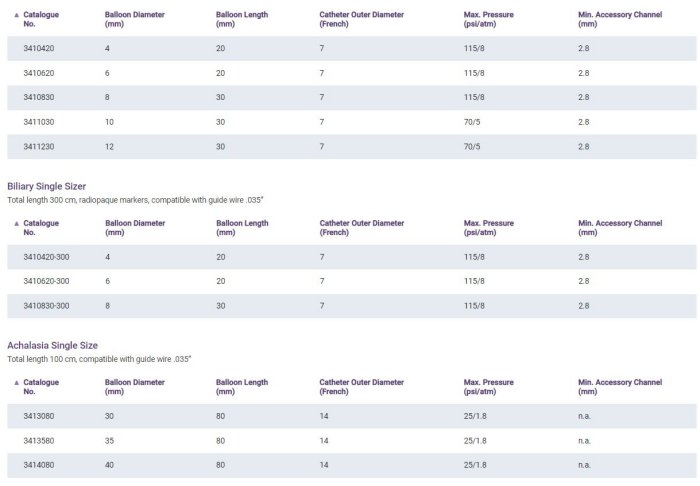Select Achalasia catalogue number 3413080
This screenshot has width=700, height=486.
point(37,416)
